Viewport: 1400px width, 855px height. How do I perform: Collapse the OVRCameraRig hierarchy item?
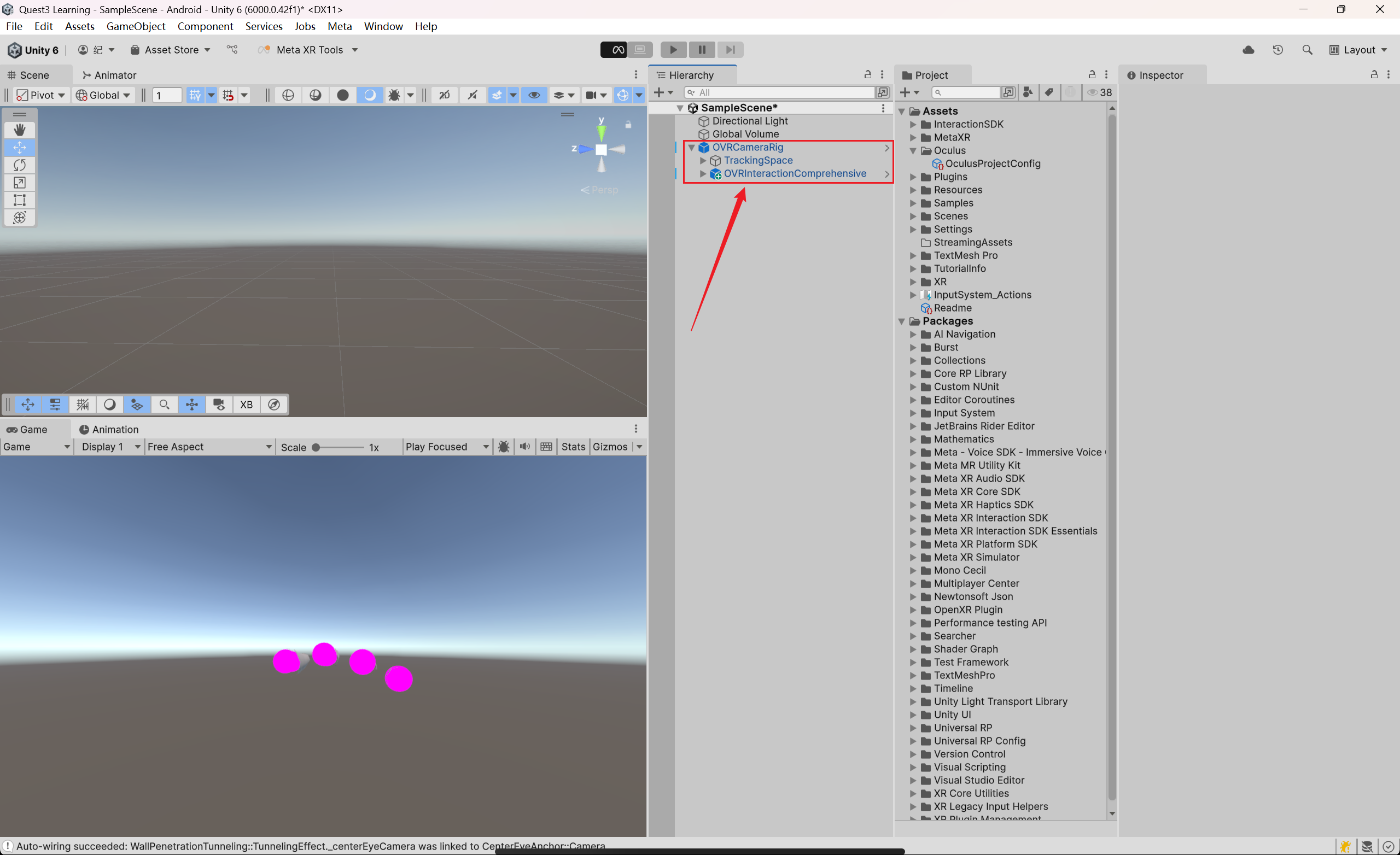(x=691, y=148)
